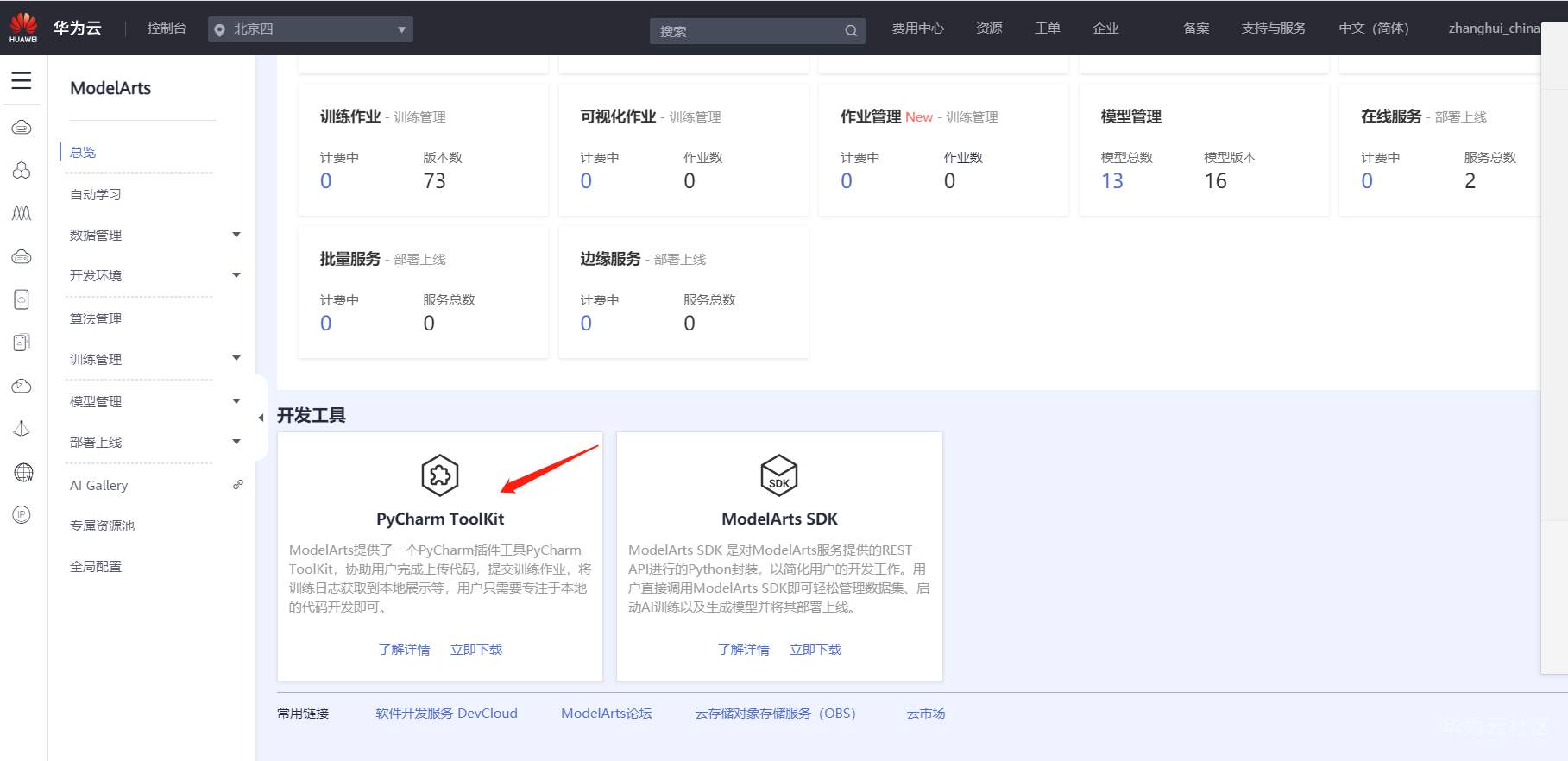The width and height of the screenshot is (1568, 761).
Task: Click the 在线服务 服务总数 value 2
Action: pos(1470,181)
